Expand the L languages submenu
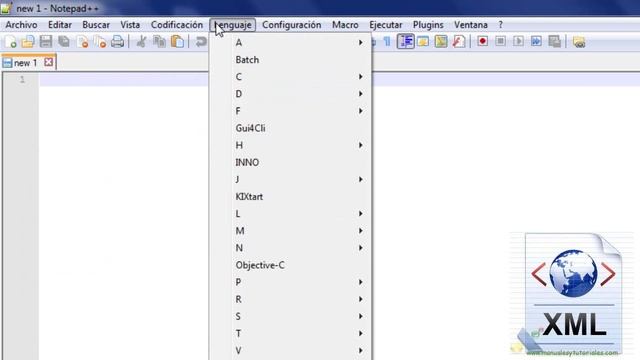This screenshot has height=360, width=640. pyautogui.click(x=291, y=214)
